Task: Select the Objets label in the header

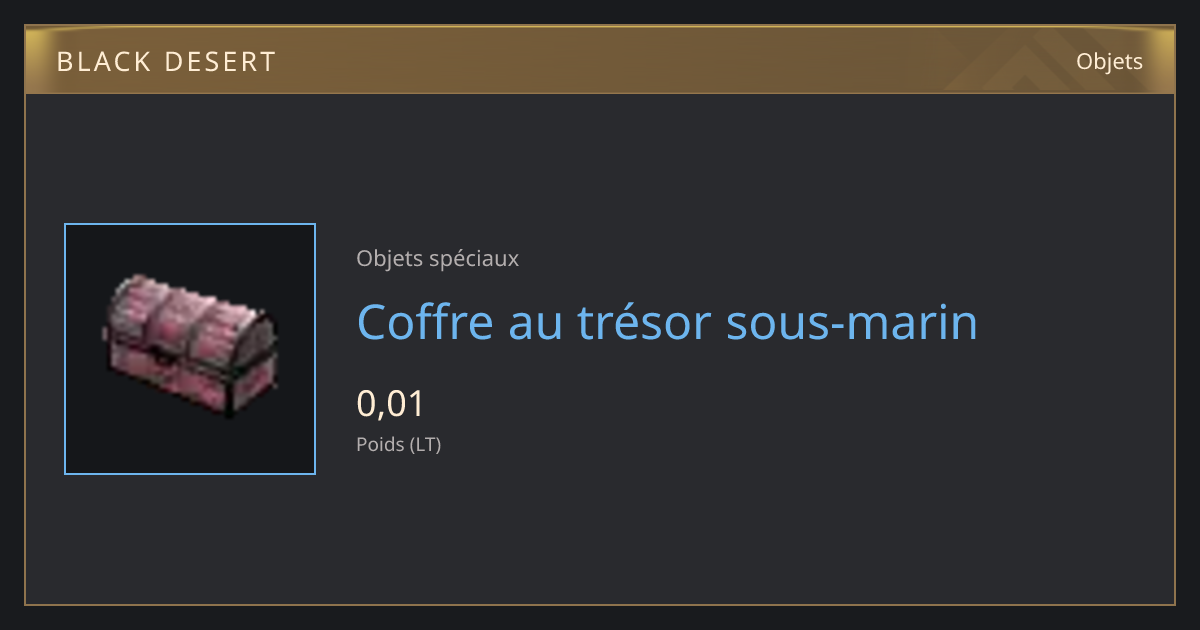Action: click(x=1109, y=61)
